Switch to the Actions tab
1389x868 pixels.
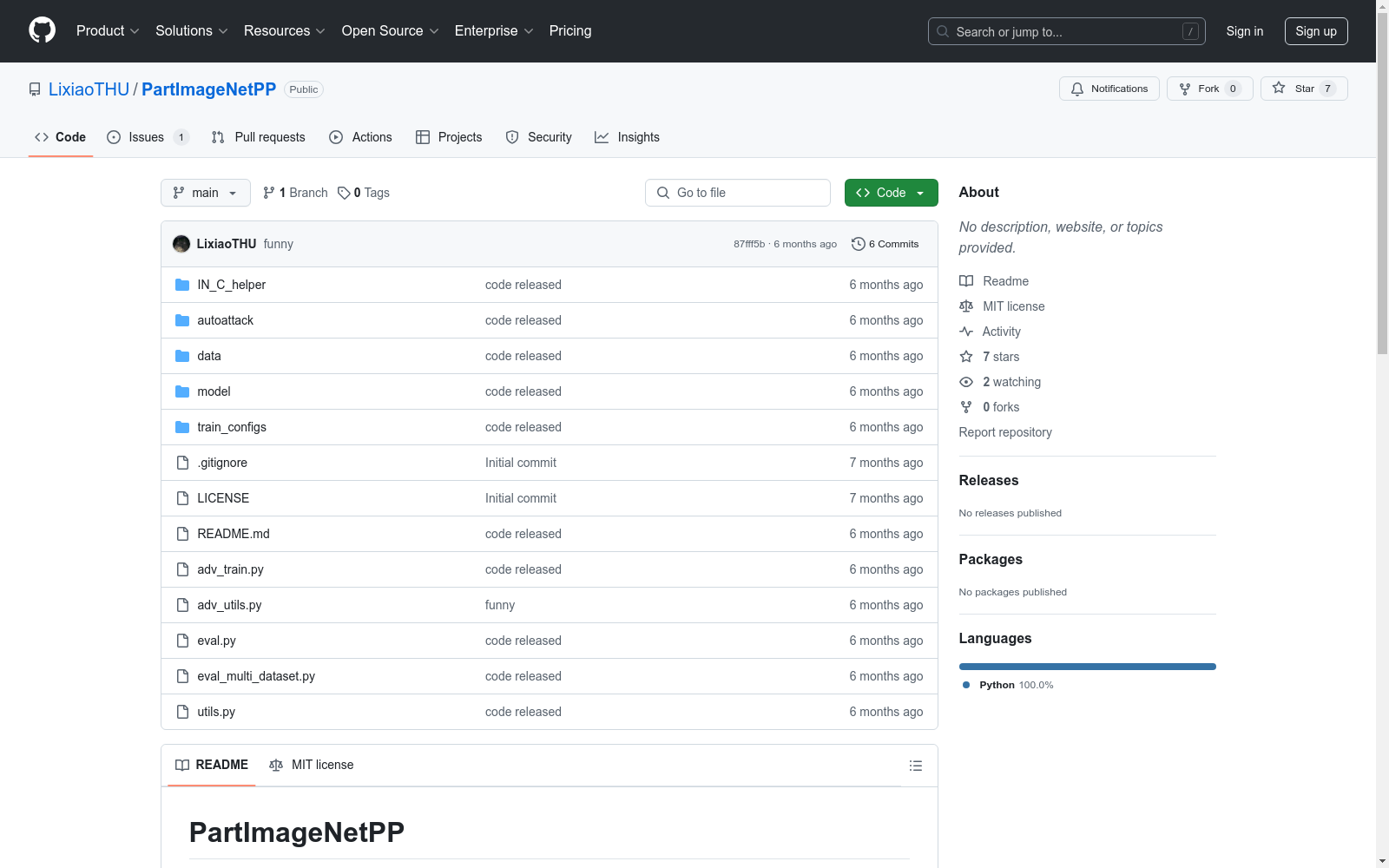360,137
